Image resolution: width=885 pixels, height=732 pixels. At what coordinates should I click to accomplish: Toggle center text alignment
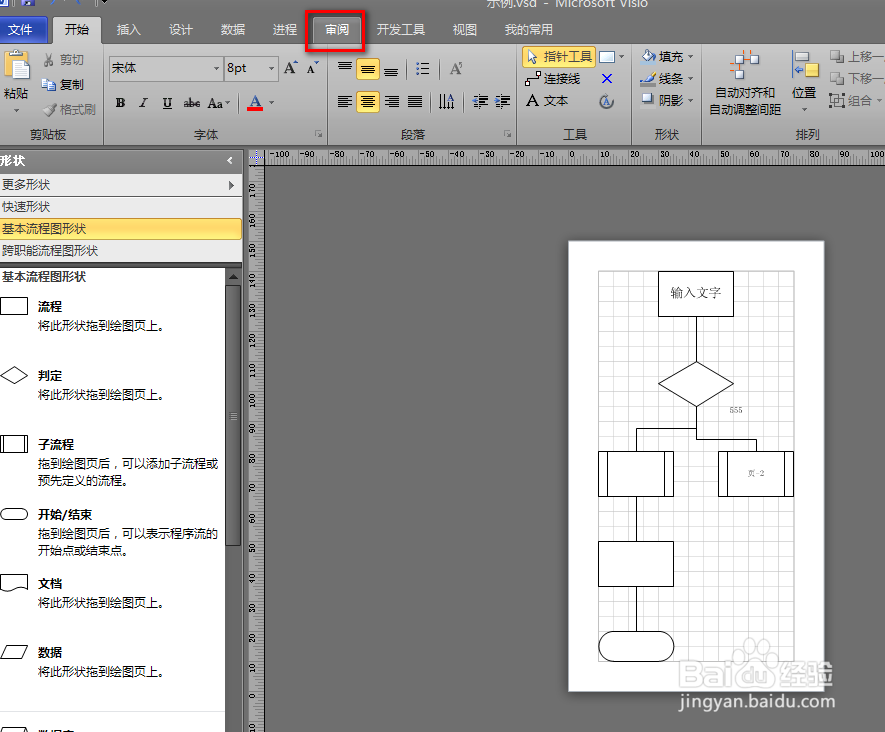(x=367, y=102)
